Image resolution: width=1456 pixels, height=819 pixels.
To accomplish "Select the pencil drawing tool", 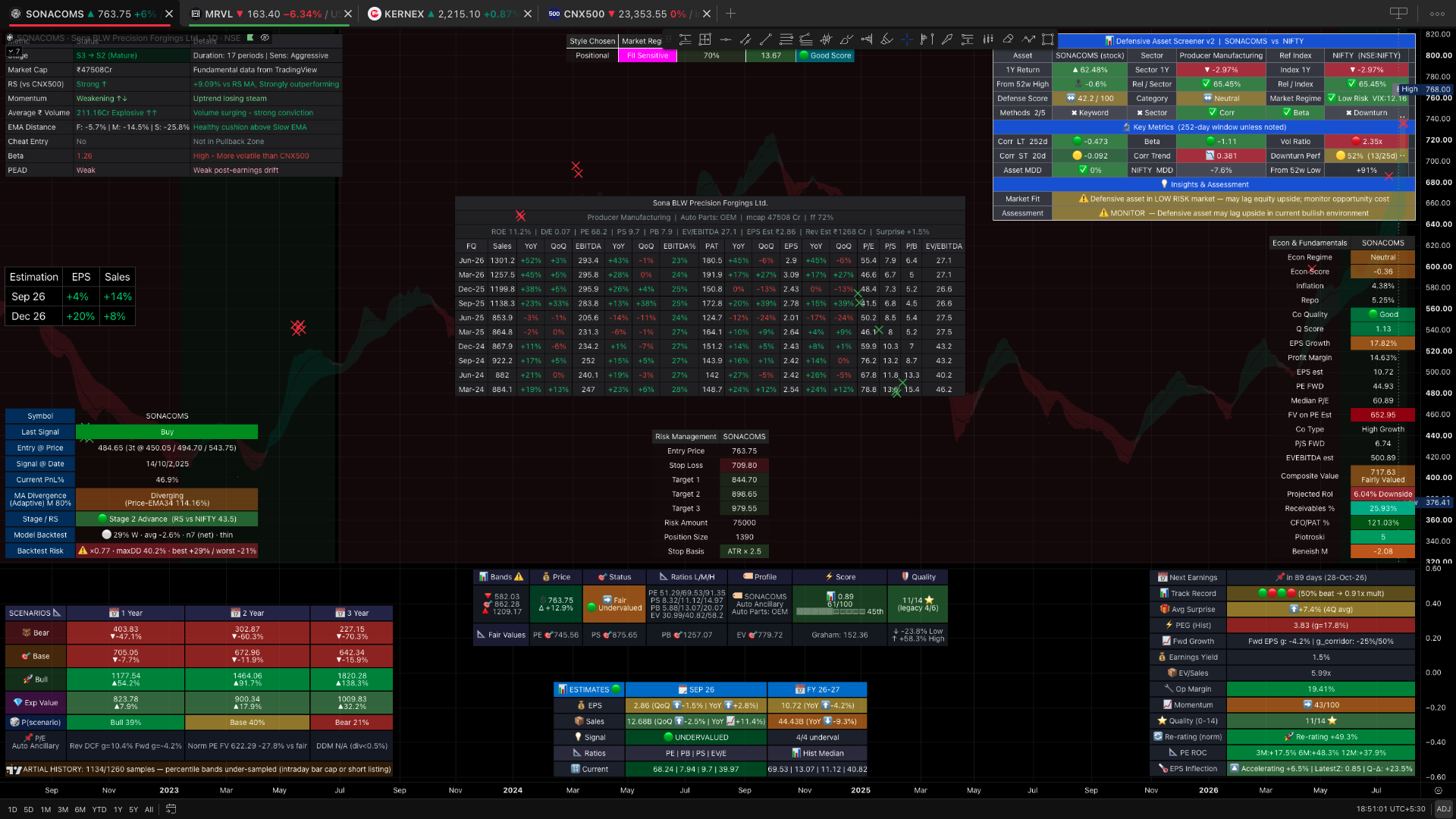I will click(x=947, y=39).
